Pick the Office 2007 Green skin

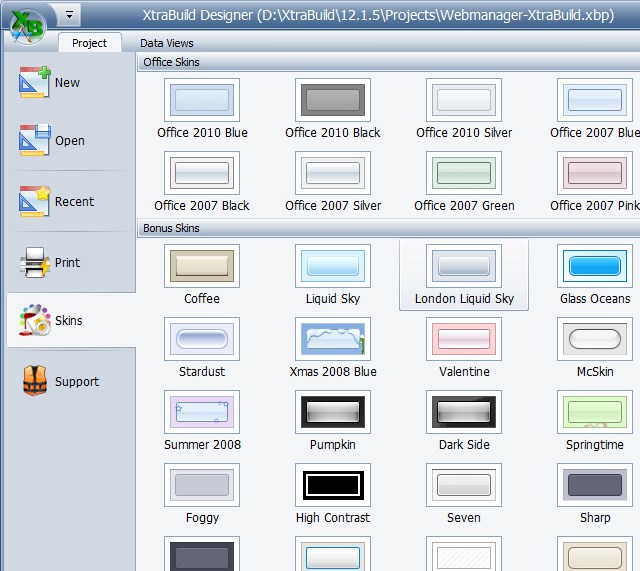[464, 182]
